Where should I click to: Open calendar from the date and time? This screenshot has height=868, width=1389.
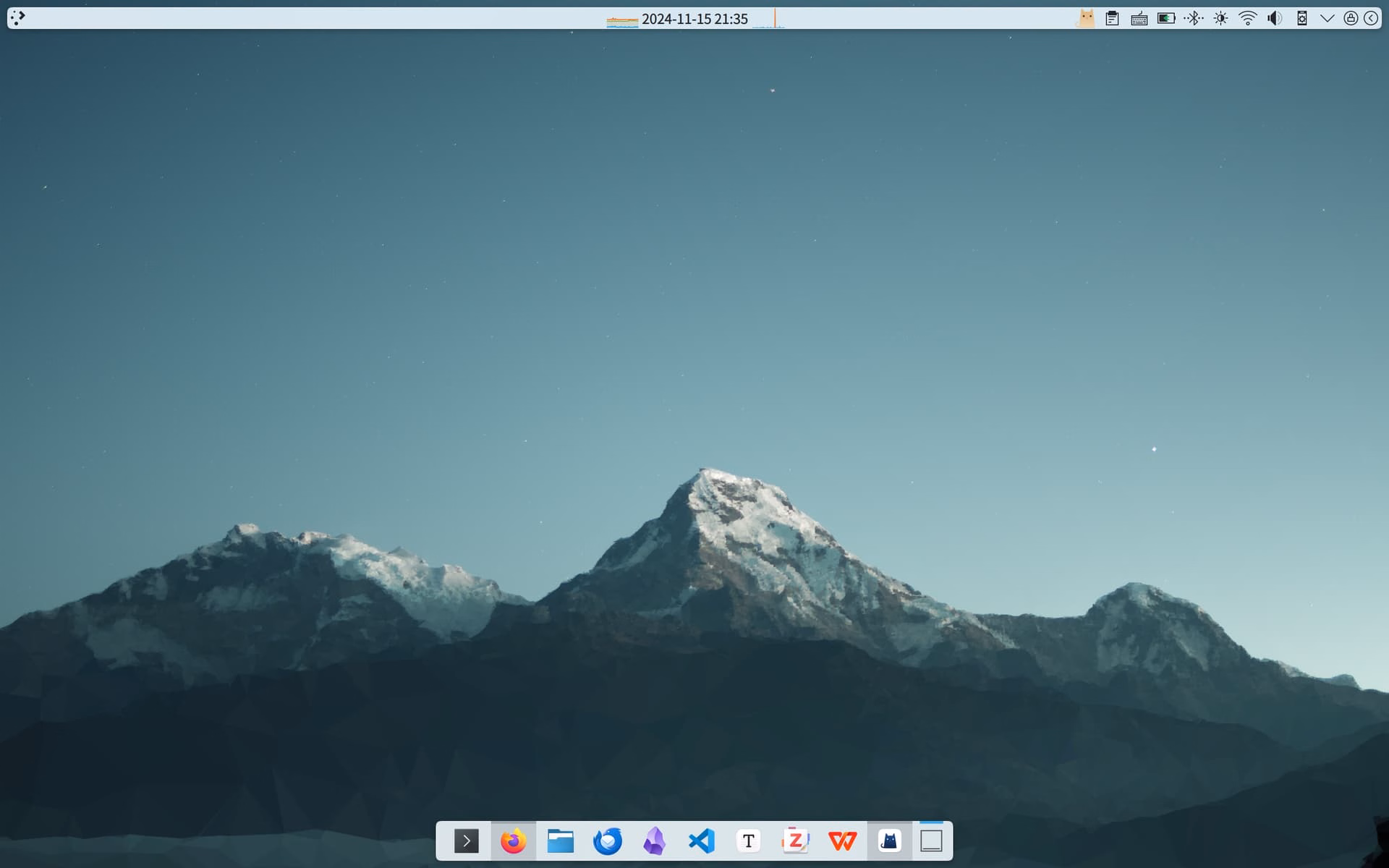(x=694, y=19)
